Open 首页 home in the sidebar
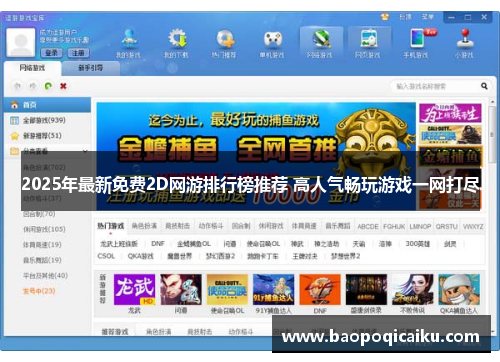Image resolution: width=500 pixels, height=362 pixels. click(47, 105)
